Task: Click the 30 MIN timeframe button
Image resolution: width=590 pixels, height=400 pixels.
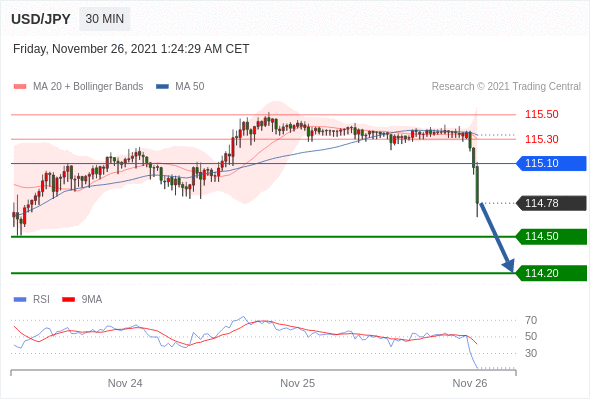Action: (x=105, y=19)
